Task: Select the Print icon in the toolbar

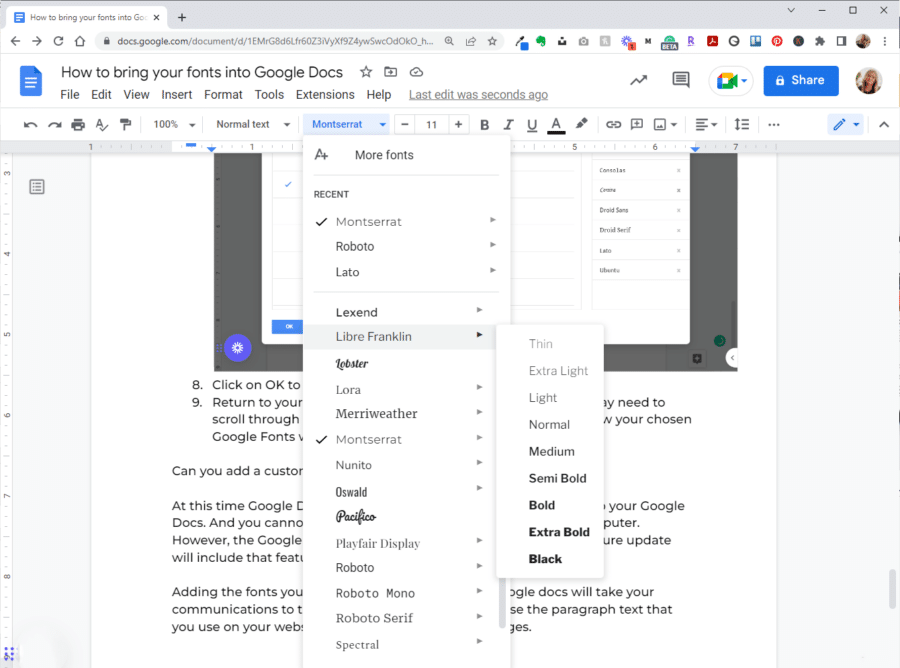Action: tap(77, 124)
